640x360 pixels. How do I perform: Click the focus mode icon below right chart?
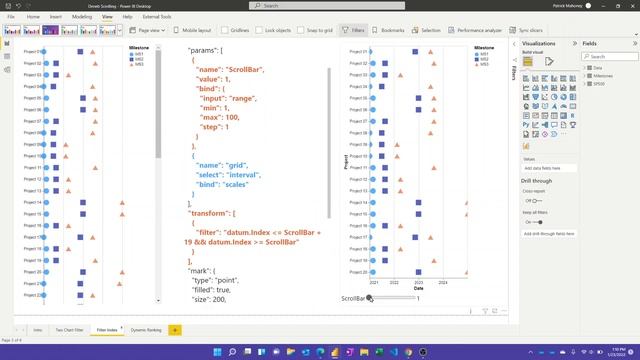pos(495,311)
